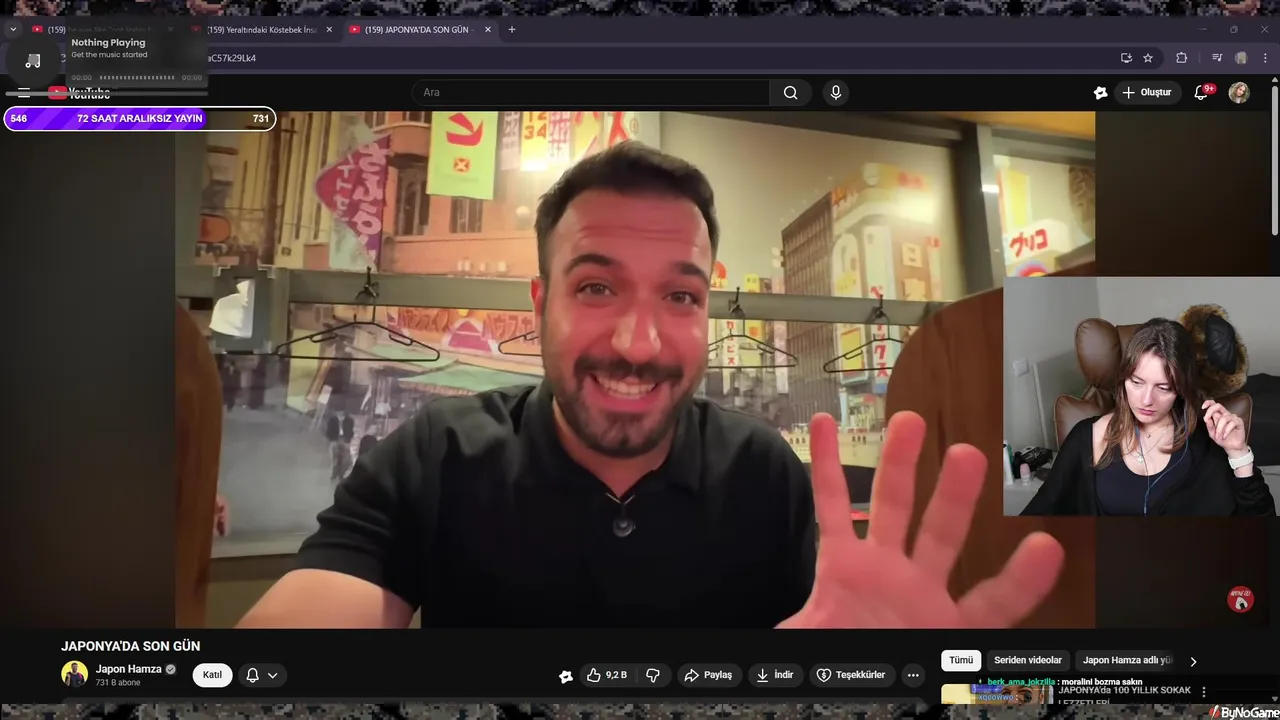Select the Japon Hamza adlı chip

(x=1127, y=660)
